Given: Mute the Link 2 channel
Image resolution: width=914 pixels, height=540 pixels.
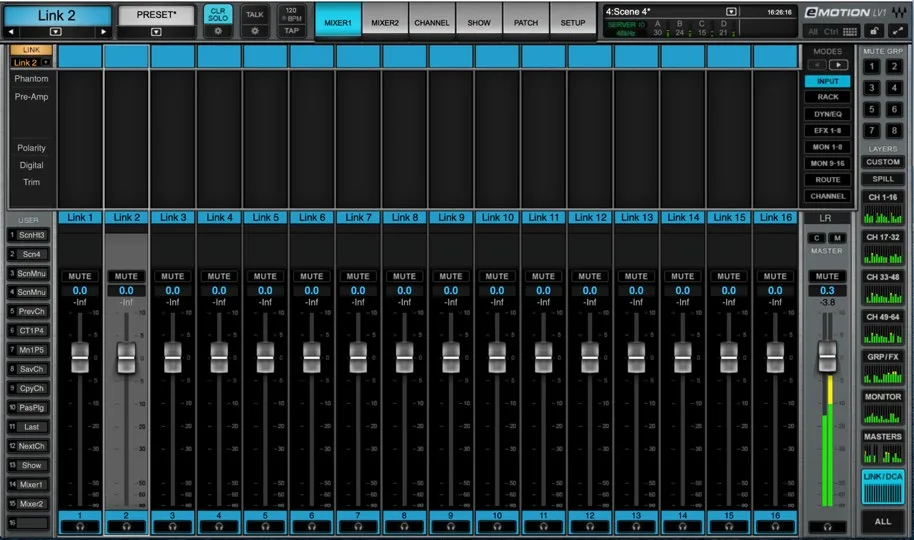Looking at the screenshot, I should coord(126,276).
